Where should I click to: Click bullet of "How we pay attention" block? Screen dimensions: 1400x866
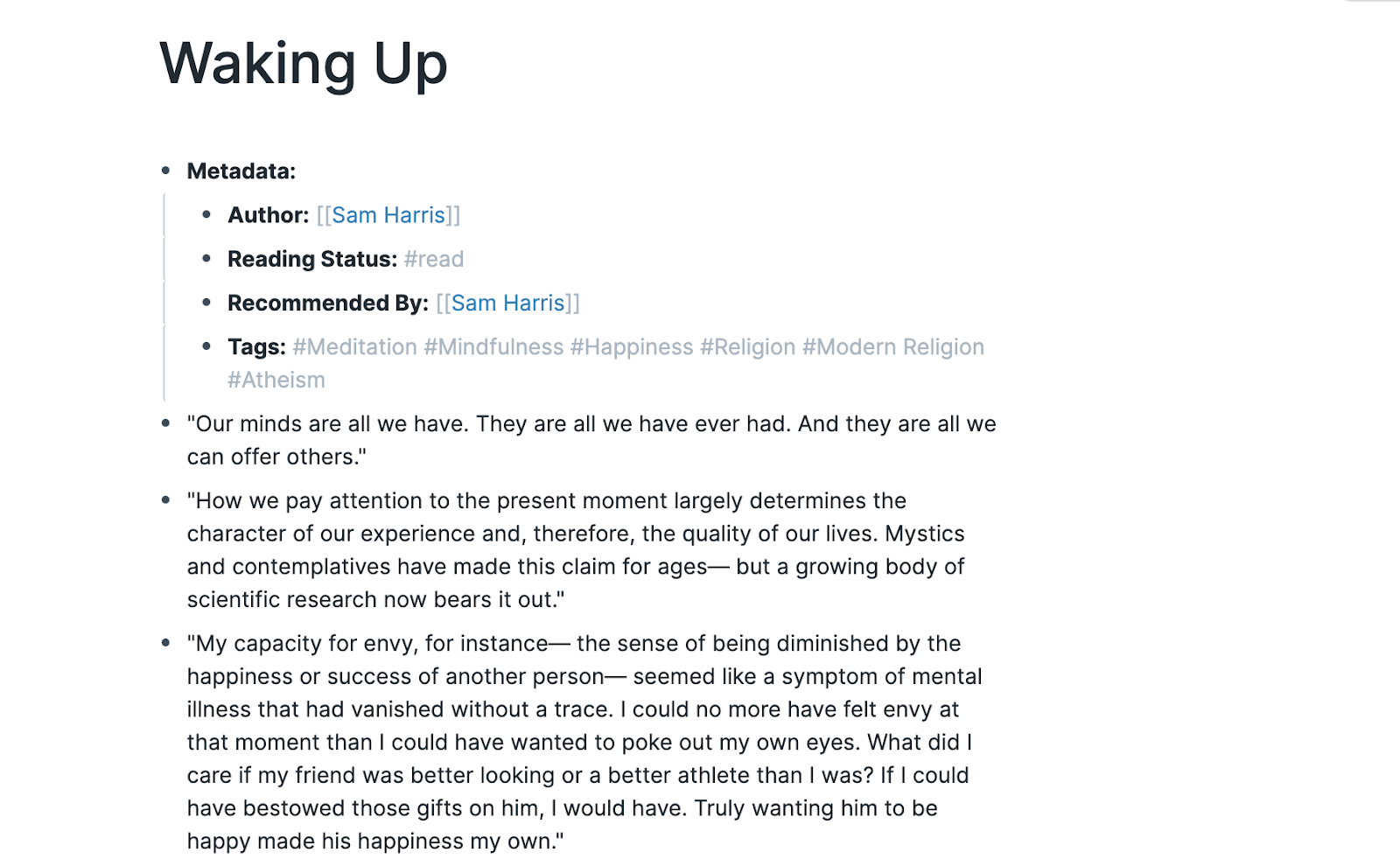click(x=165, y=500)
